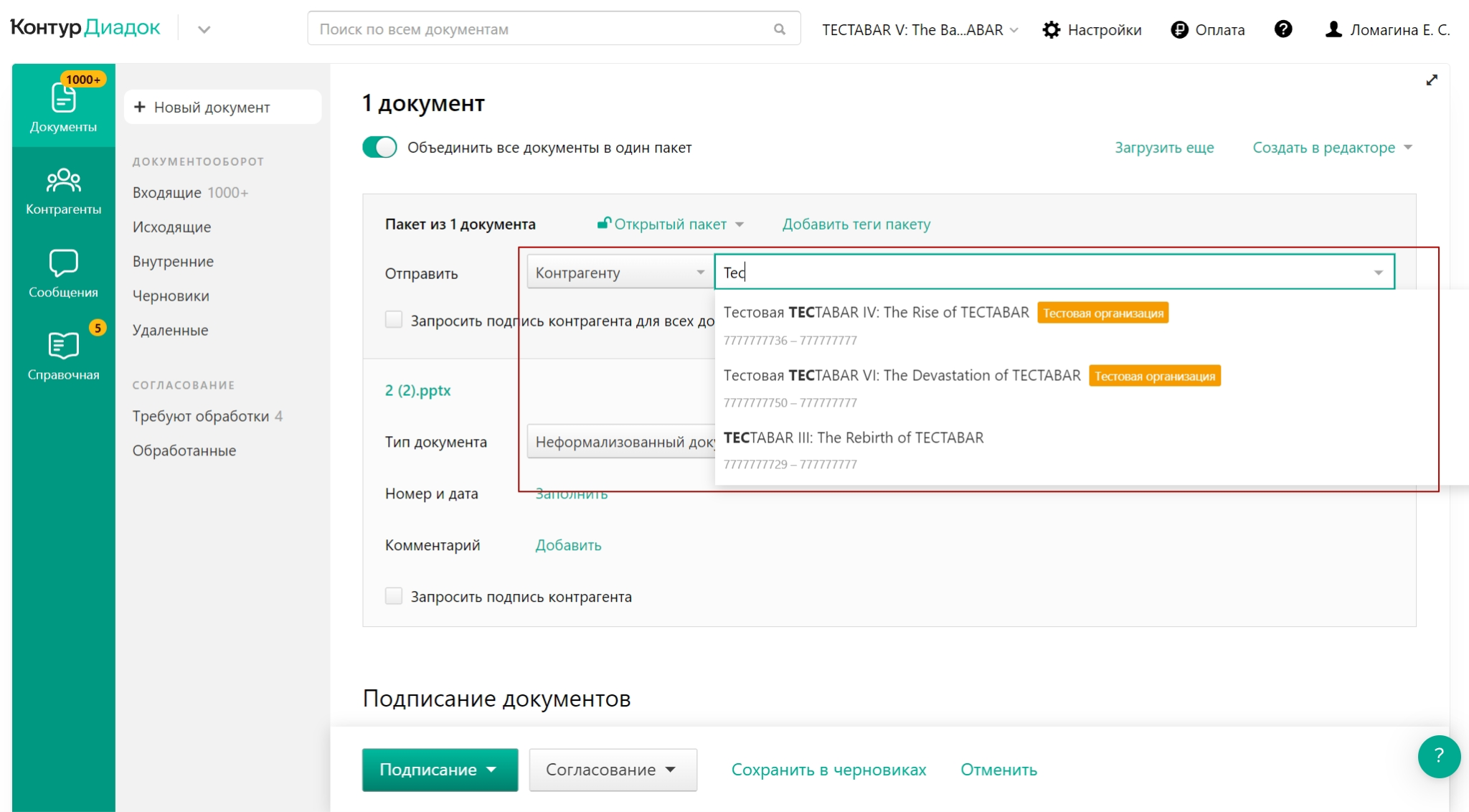Check request counterparty signature for all documents
Viewport: 1469px width, 812px height.
pyautogui.click(x=394, y=319)
